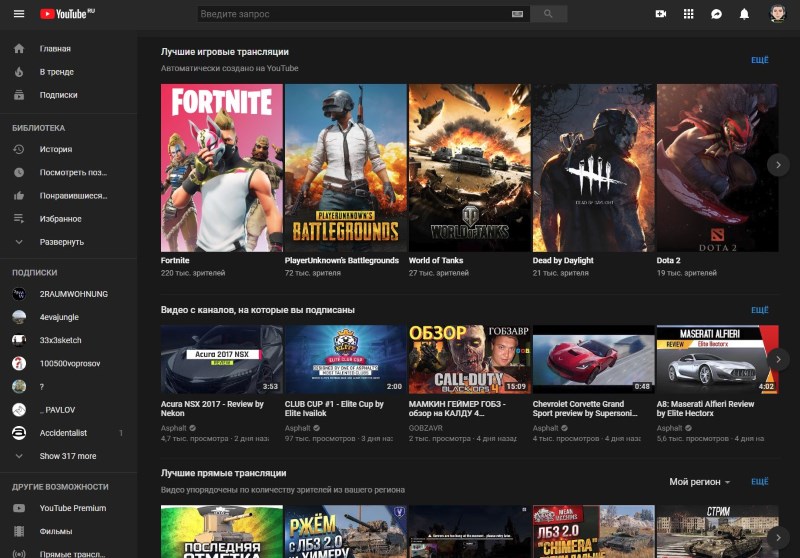
Task: Open the Fortnite game thumbnail
Action: click(x=221, y=167)
